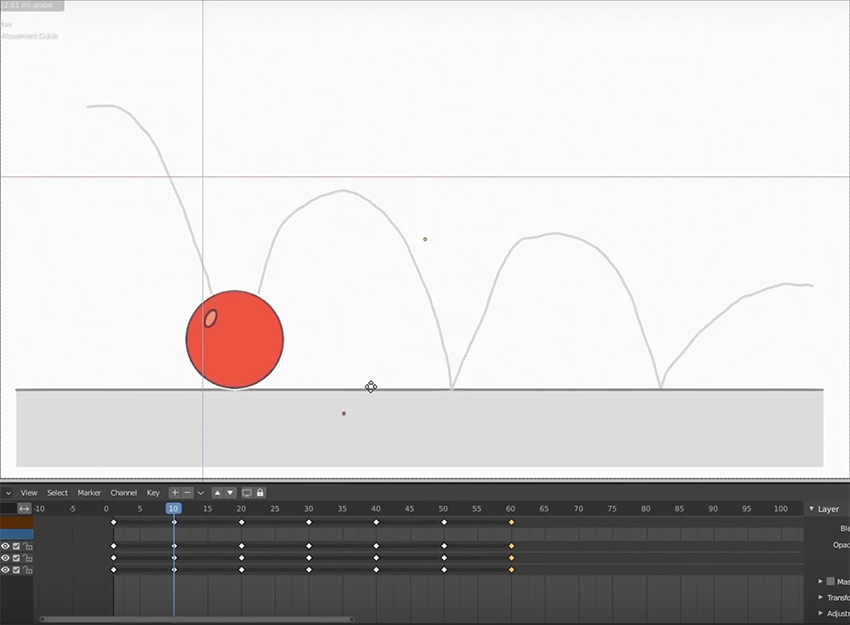The image size is (850, 625).
Task: Open the View menu
Action: tap(29, 493)
